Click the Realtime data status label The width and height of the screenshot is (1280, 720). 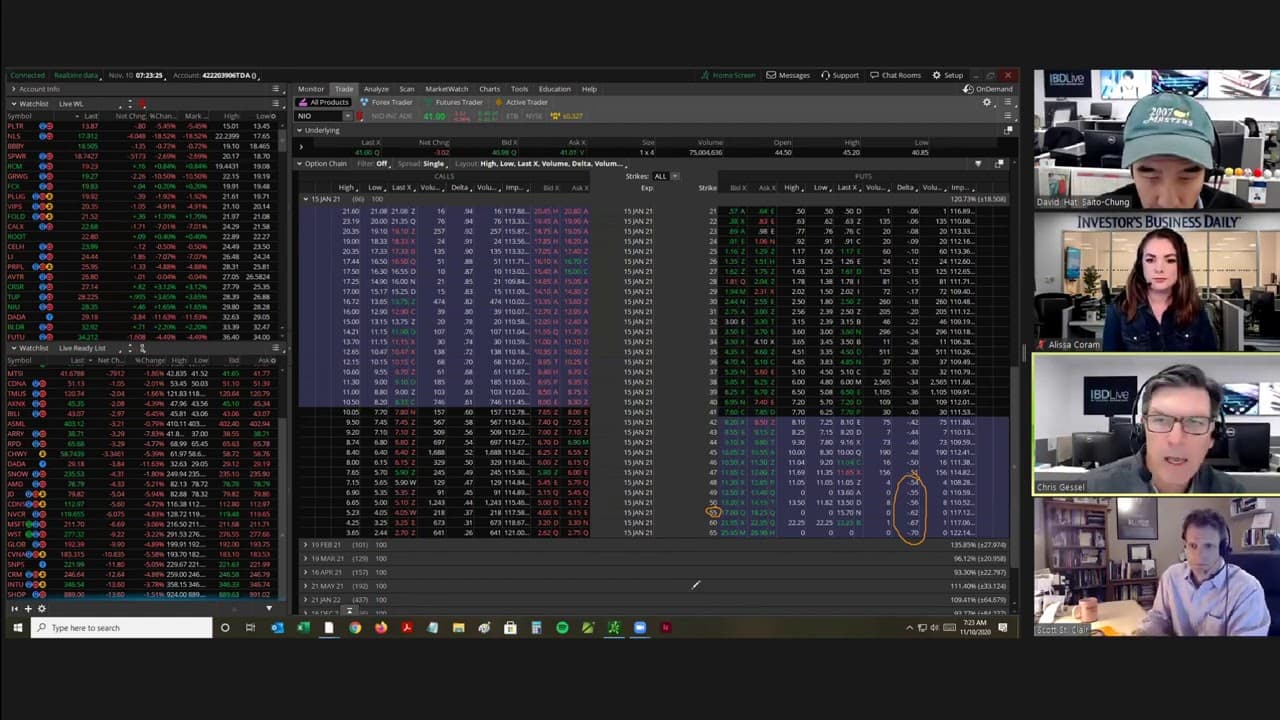75,75
